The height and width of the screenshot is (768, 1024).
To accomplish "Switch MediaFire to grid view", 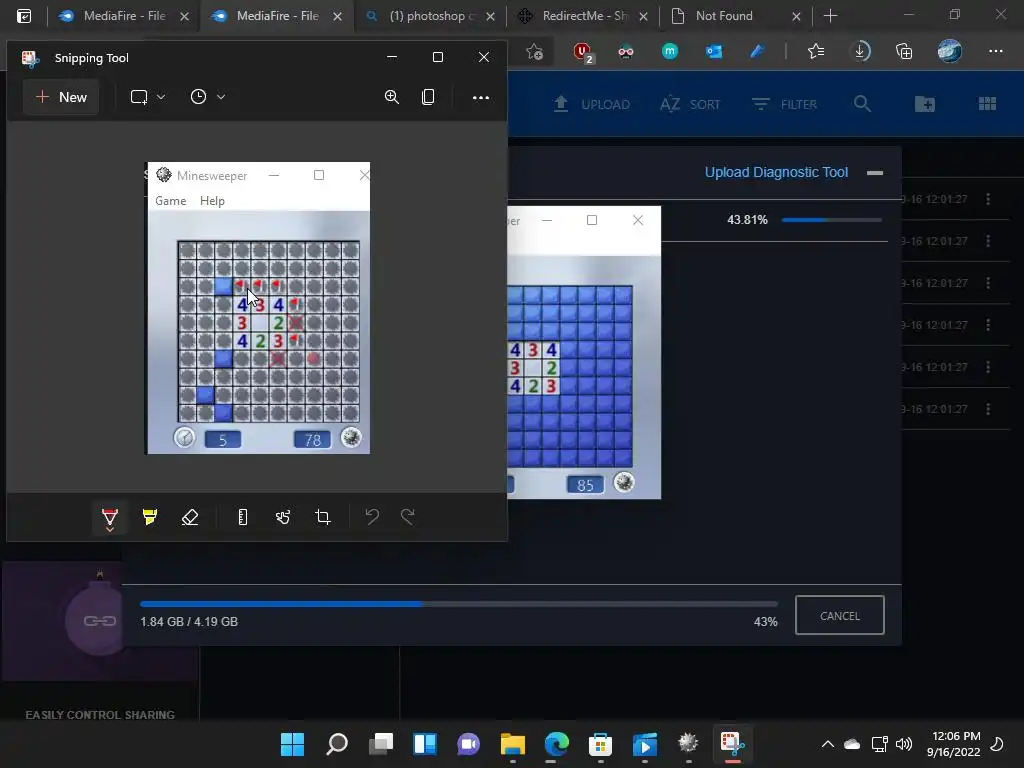I will point(987,104).
